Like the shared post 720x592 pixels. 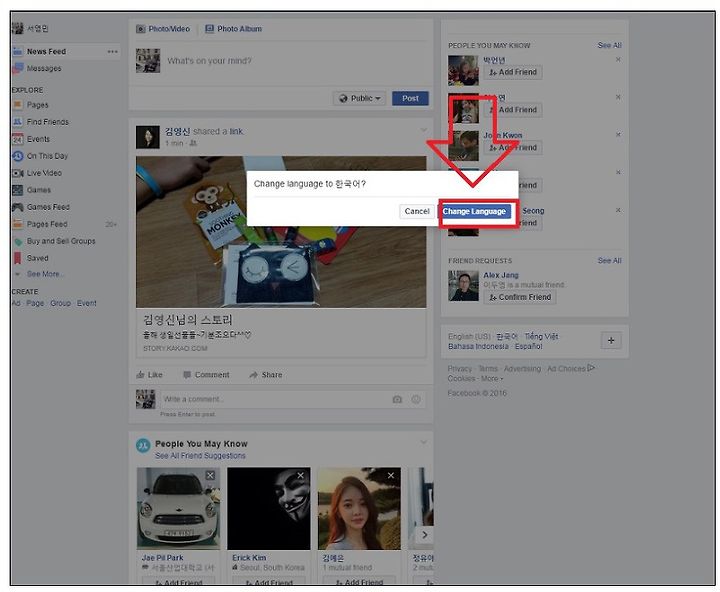pyautogui.click(x=150, y=375)
